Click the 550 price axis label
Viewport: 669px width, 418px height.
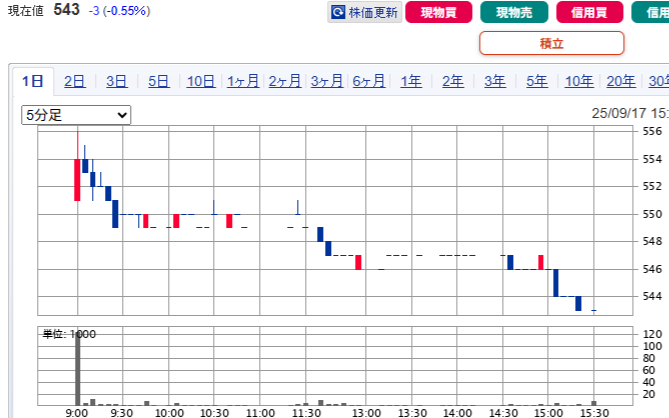pyautogui.click(x=652, y=214)
